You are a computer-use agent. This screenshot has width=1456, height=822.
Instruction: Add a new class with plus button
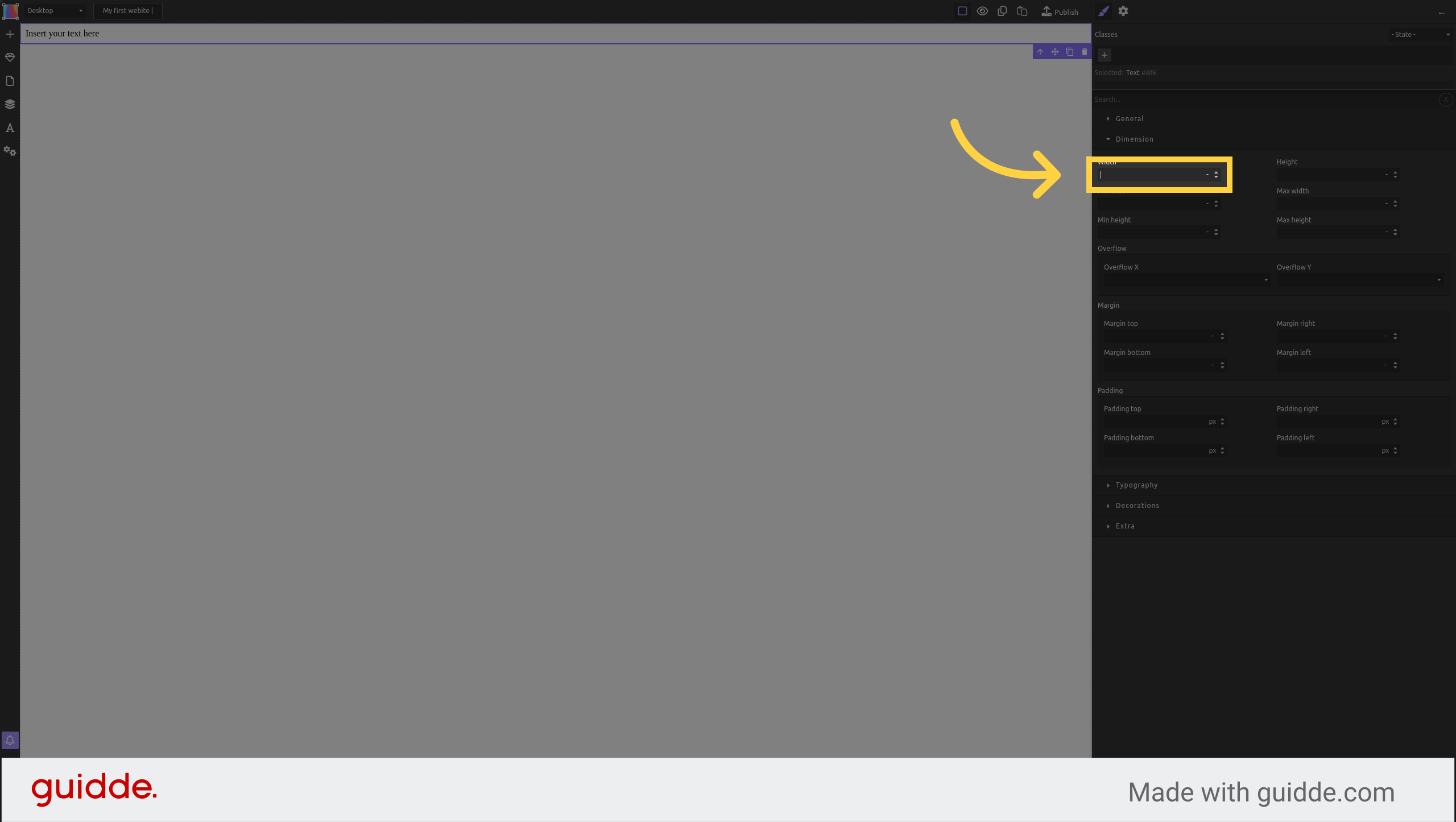click(x=1105, y=55)
